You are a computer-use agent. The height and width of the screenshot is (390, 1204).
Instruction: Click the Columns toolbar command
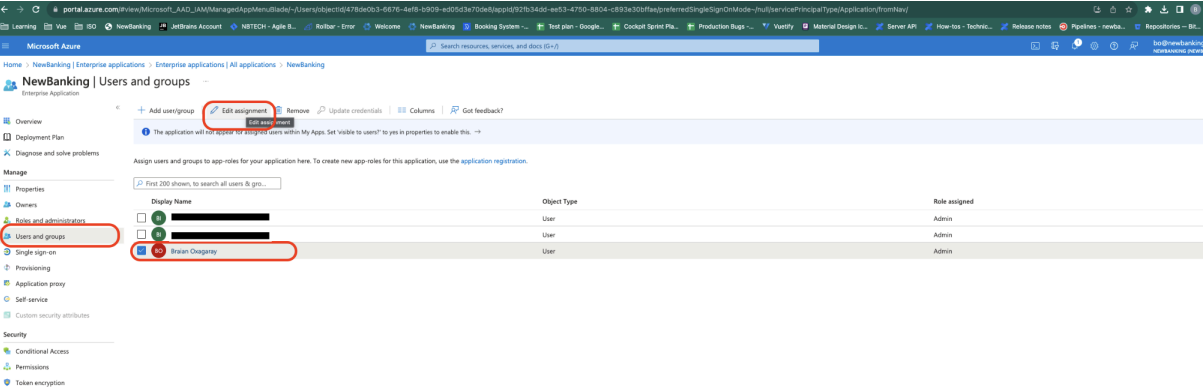[416, 110]
